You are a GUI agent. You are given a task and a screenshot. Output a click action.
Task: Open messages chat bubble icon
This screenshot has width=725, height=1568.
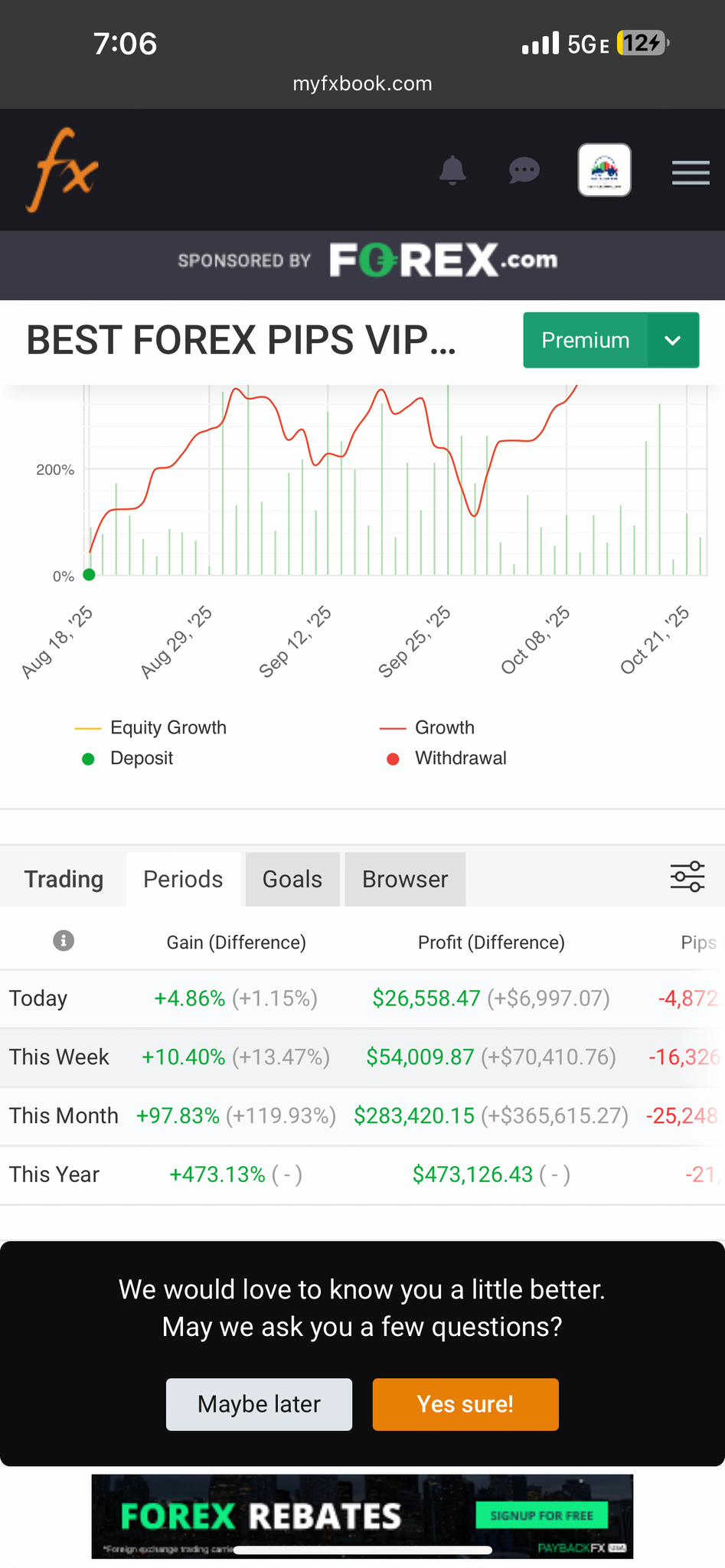click(524, 170)
